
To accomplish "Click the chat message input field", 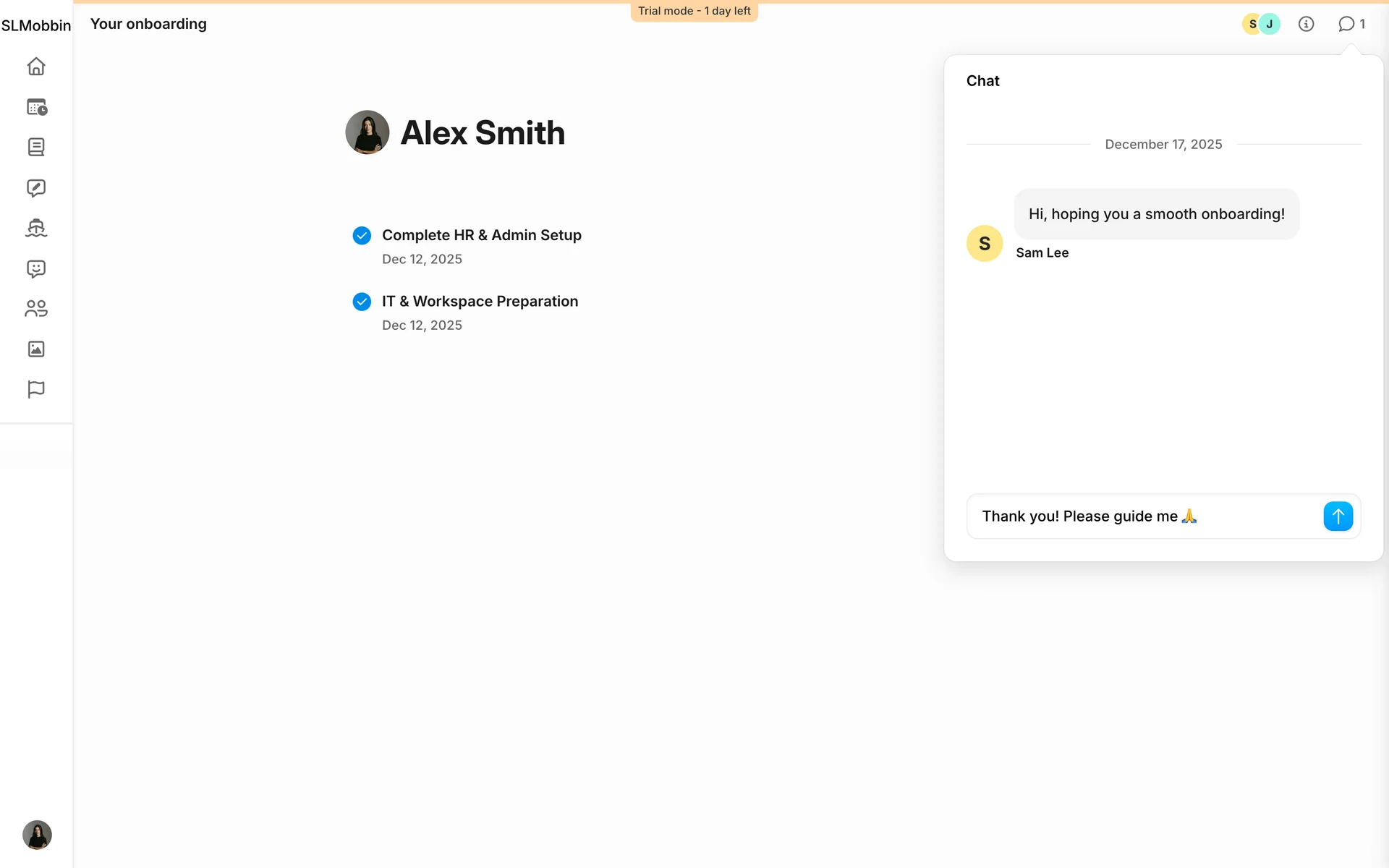I will [x=1143, y=516].
